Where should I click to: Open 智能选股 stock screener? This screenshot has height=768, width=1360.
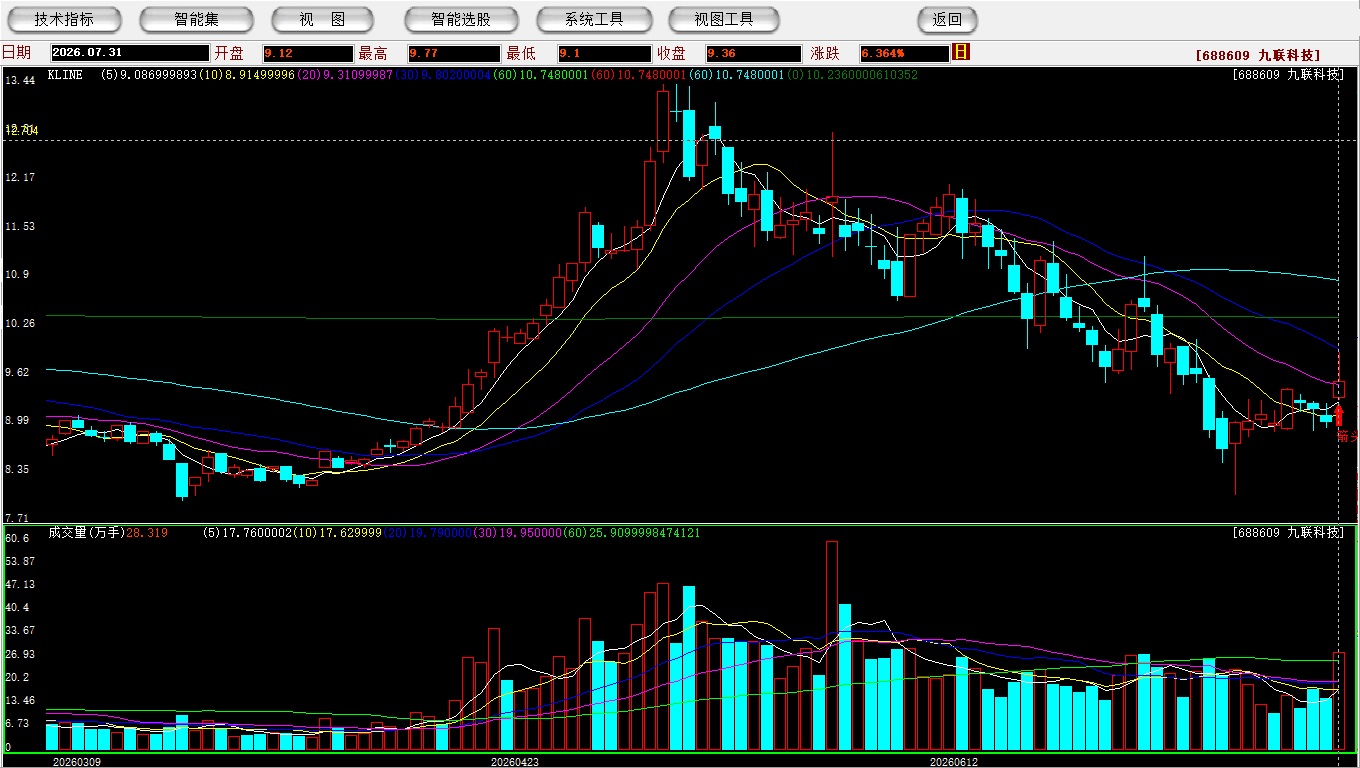[461, 19]
